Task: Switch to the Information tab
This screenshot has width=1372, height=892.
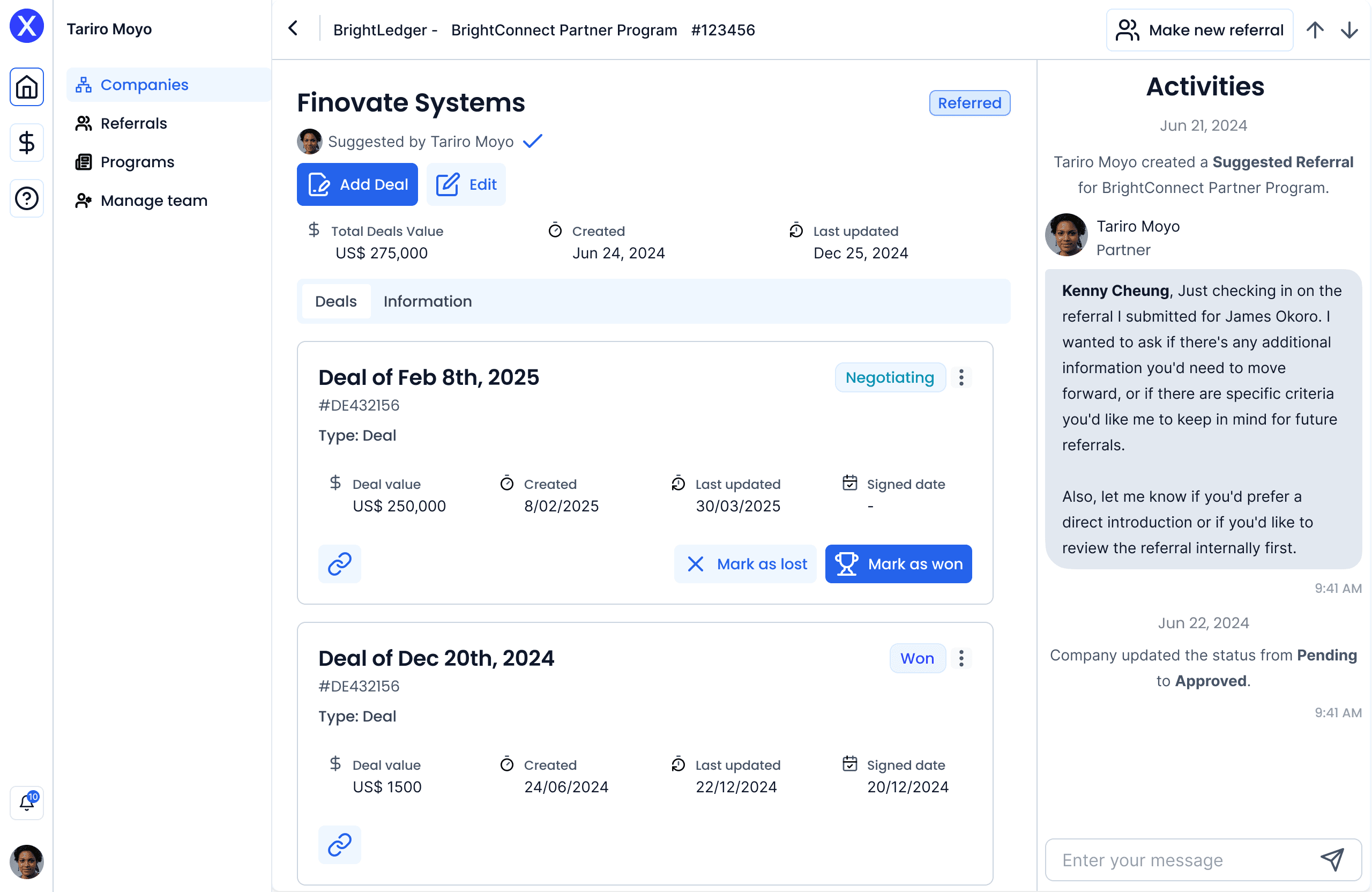Action: 427,301
